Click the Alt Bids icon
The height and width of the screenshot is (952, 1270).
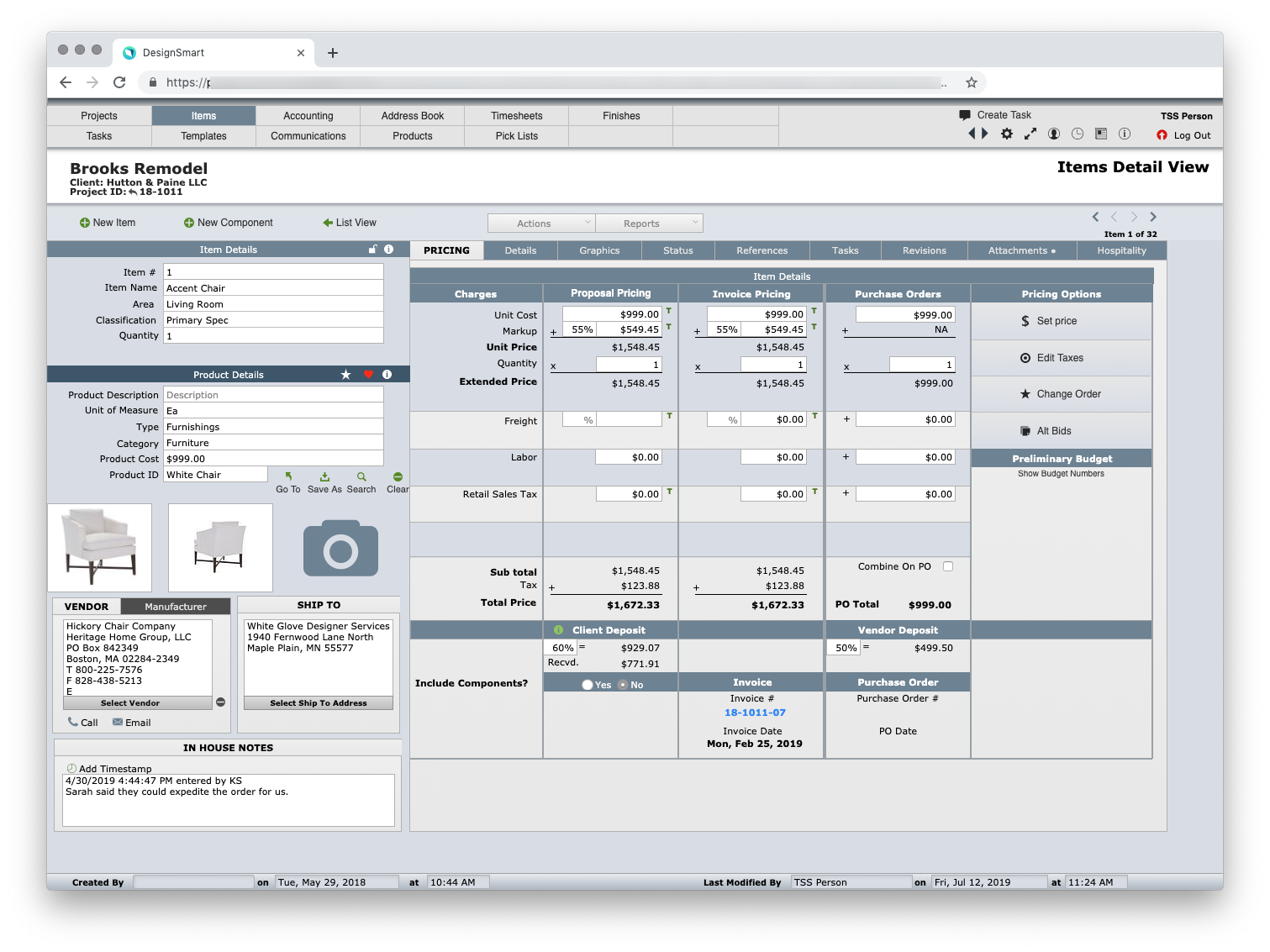coord(1025,431)
